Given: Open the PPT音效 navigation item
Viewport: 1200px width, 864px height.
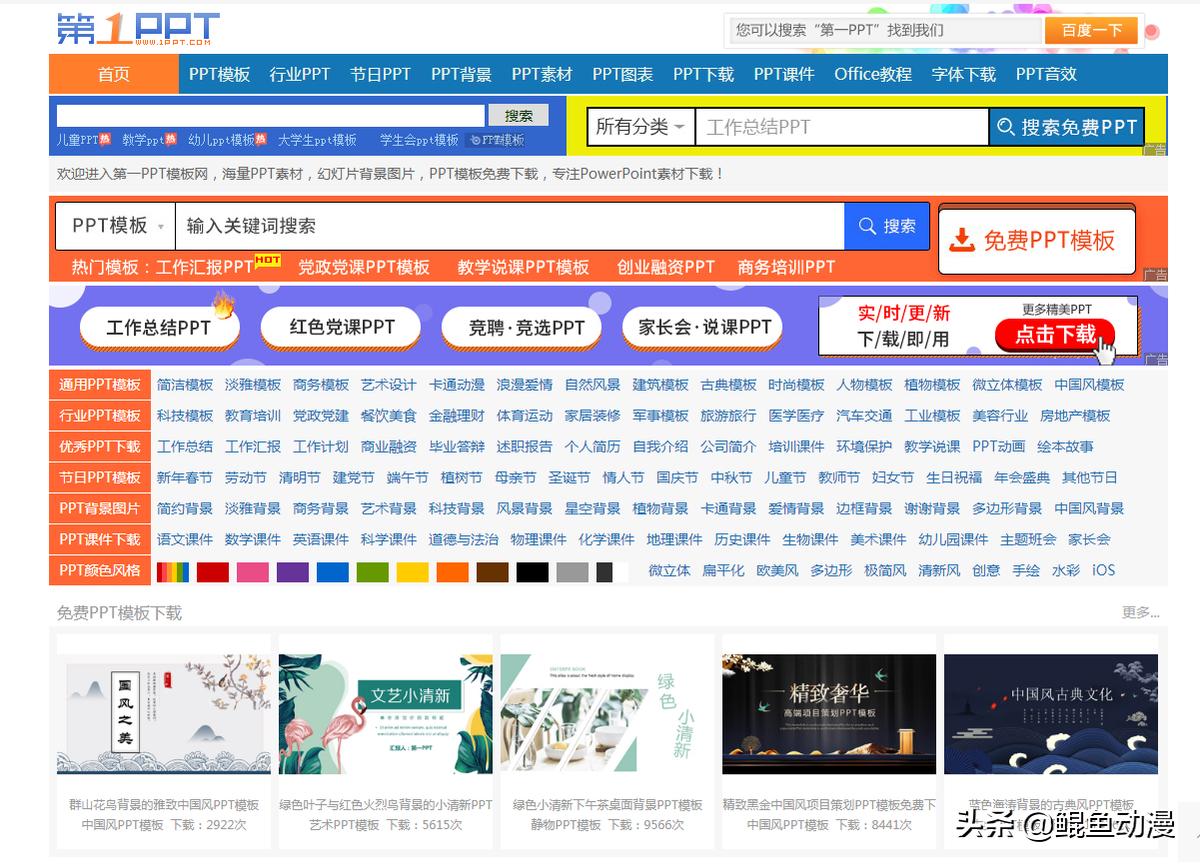Looking at the screenshot, I should pos(1046,74).
